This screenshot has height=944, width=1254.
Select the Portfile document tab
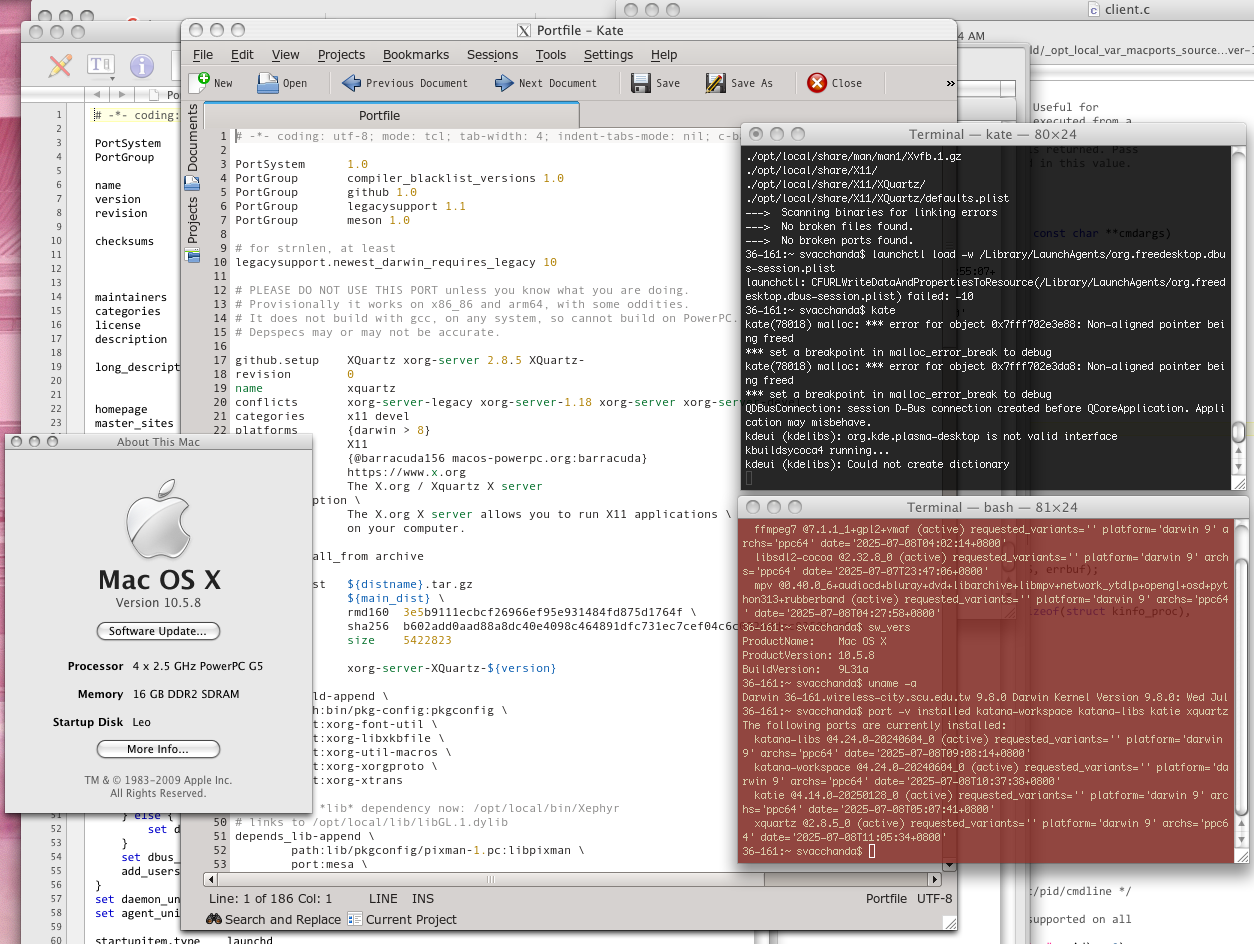[379, 115]
